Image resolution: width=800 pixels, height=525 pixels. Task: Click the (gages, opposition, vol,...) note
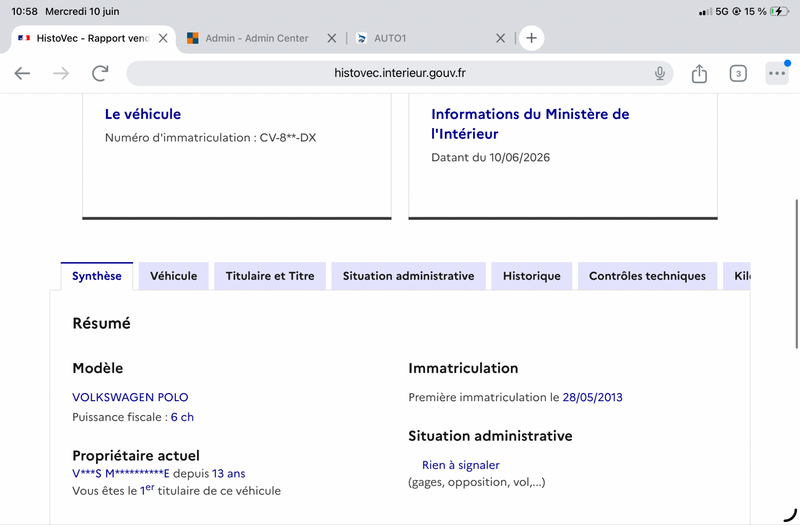[x=477, y=482]
